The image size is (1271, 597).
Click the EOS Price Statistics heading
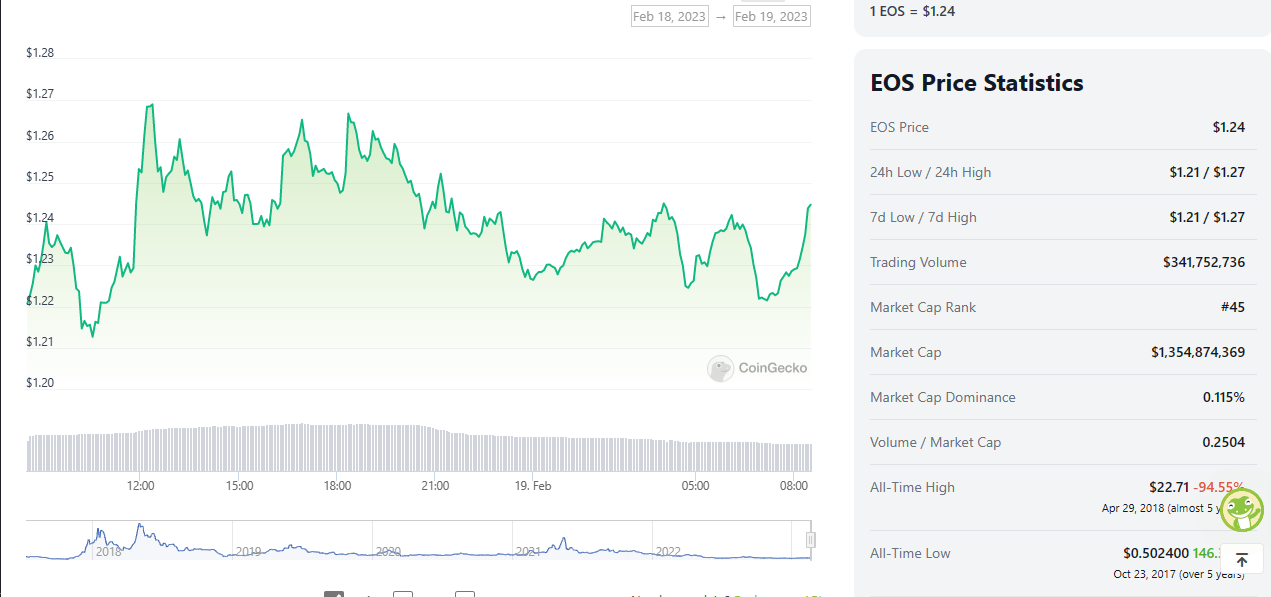click(x=977, y=82)
